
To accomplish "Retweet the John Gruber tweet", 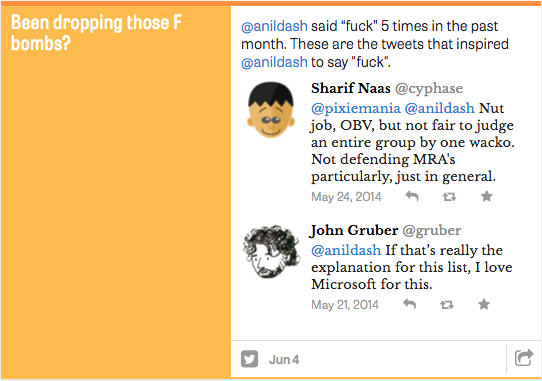I will [x=447, y=305].
